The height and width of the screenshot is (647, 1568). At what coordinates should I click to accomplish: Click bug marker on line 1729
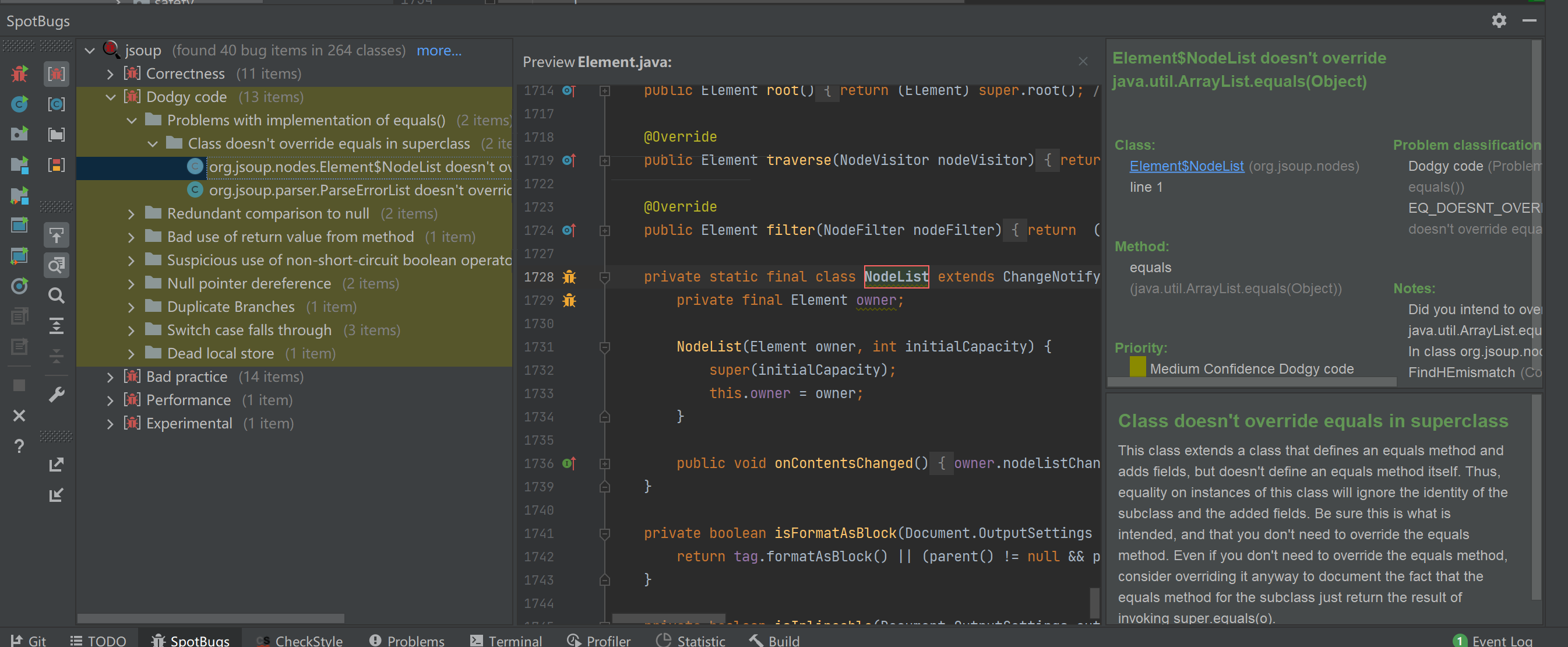coord(569,300)
